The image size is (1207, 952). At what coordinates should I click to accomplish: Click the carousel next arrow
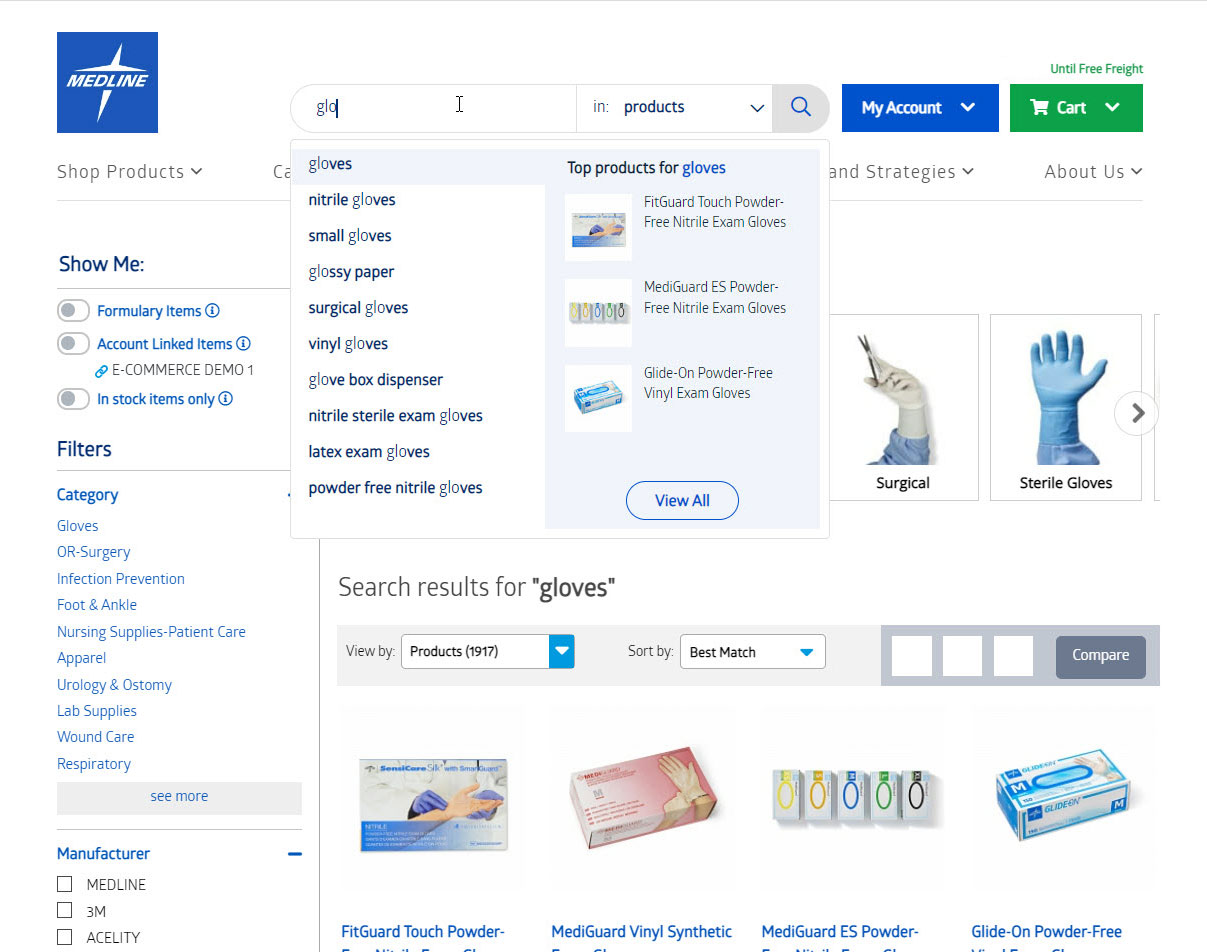click(1137, 413)
